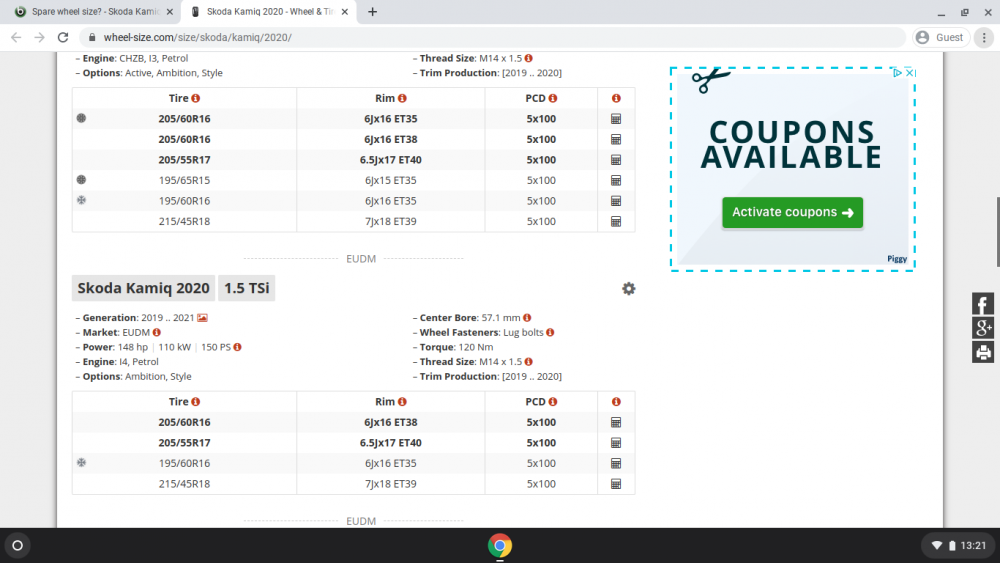Click info icon next to Rim header in 1.5 TSi table
This screenshot has height=563, width=1000.
click(x=402, y=402)
